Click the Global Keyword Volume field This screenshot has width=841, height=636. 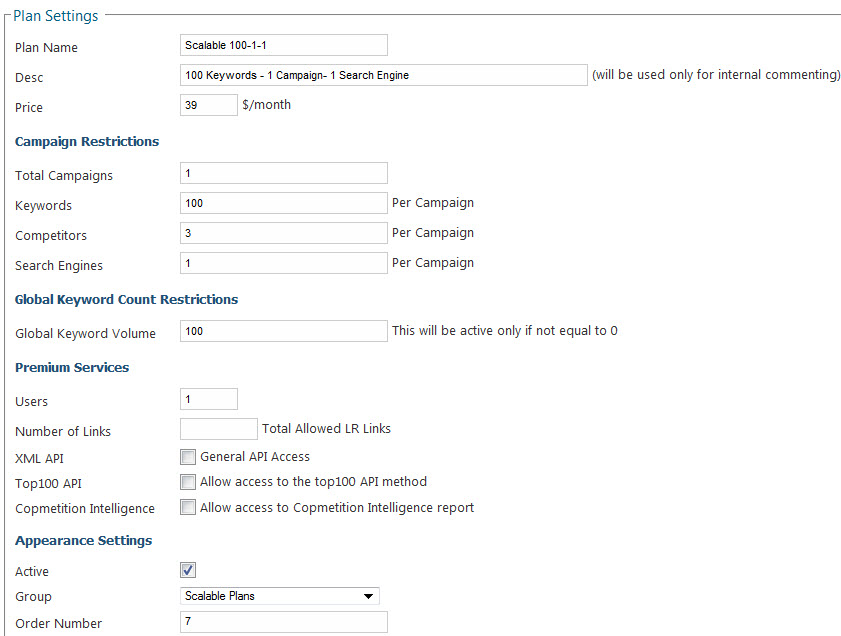283,331
